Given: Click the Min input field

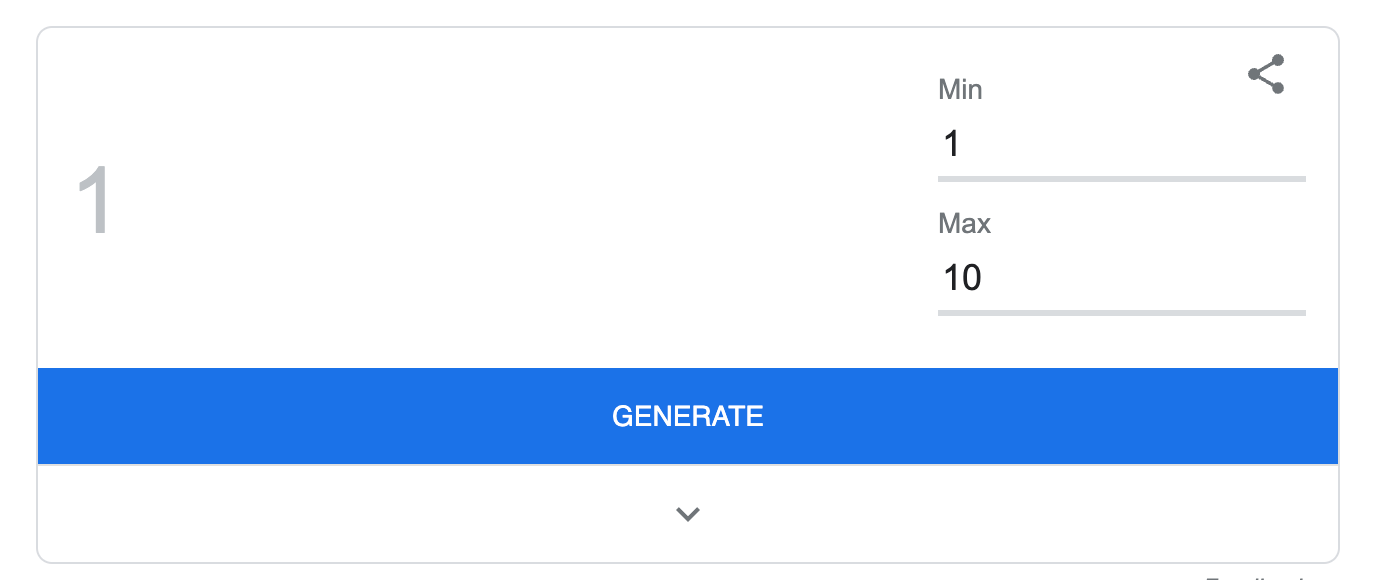Looking at the screenshot, I should [1100, 143].
